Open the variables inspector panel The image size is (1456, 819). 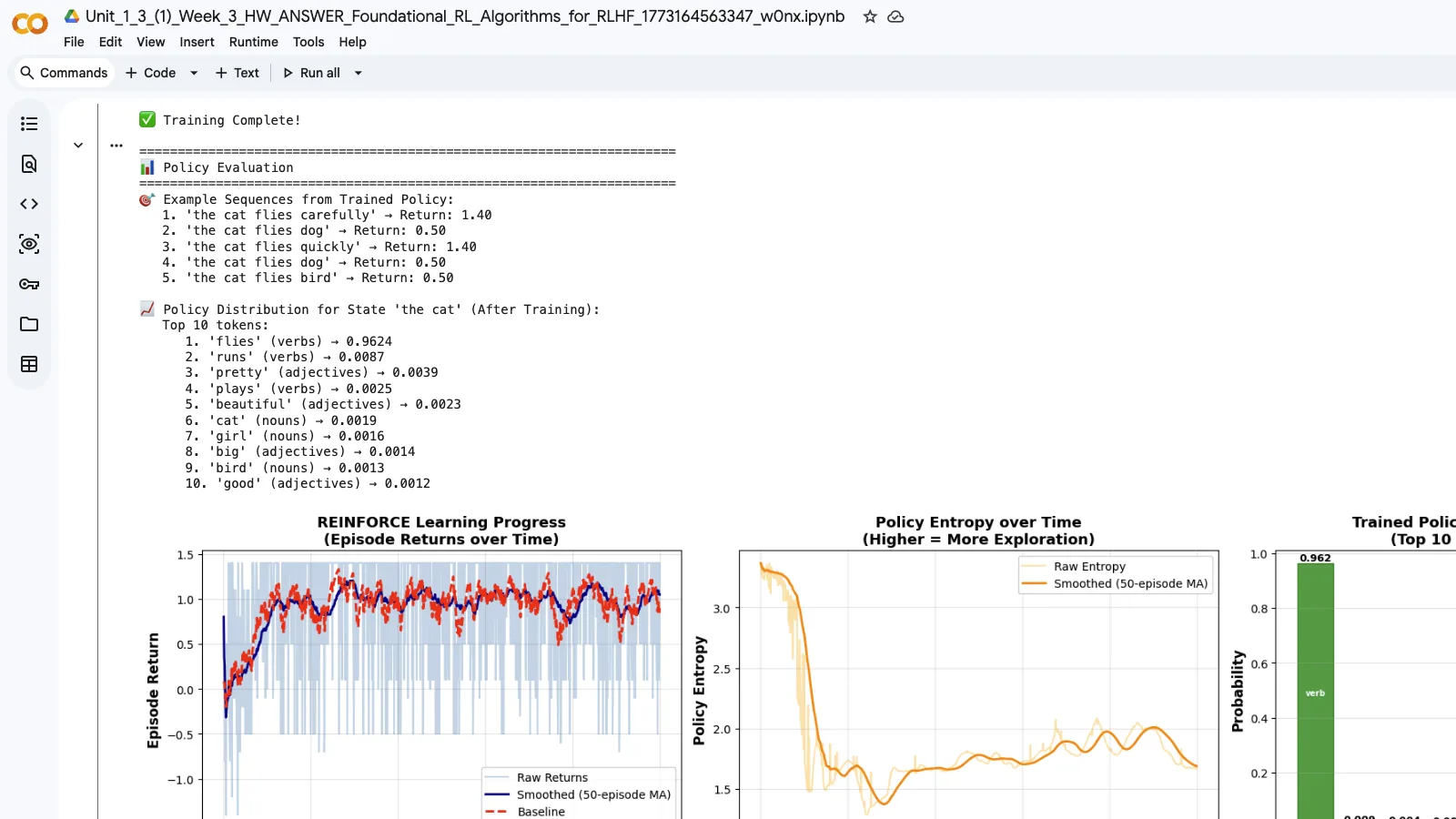click(29, 244)
